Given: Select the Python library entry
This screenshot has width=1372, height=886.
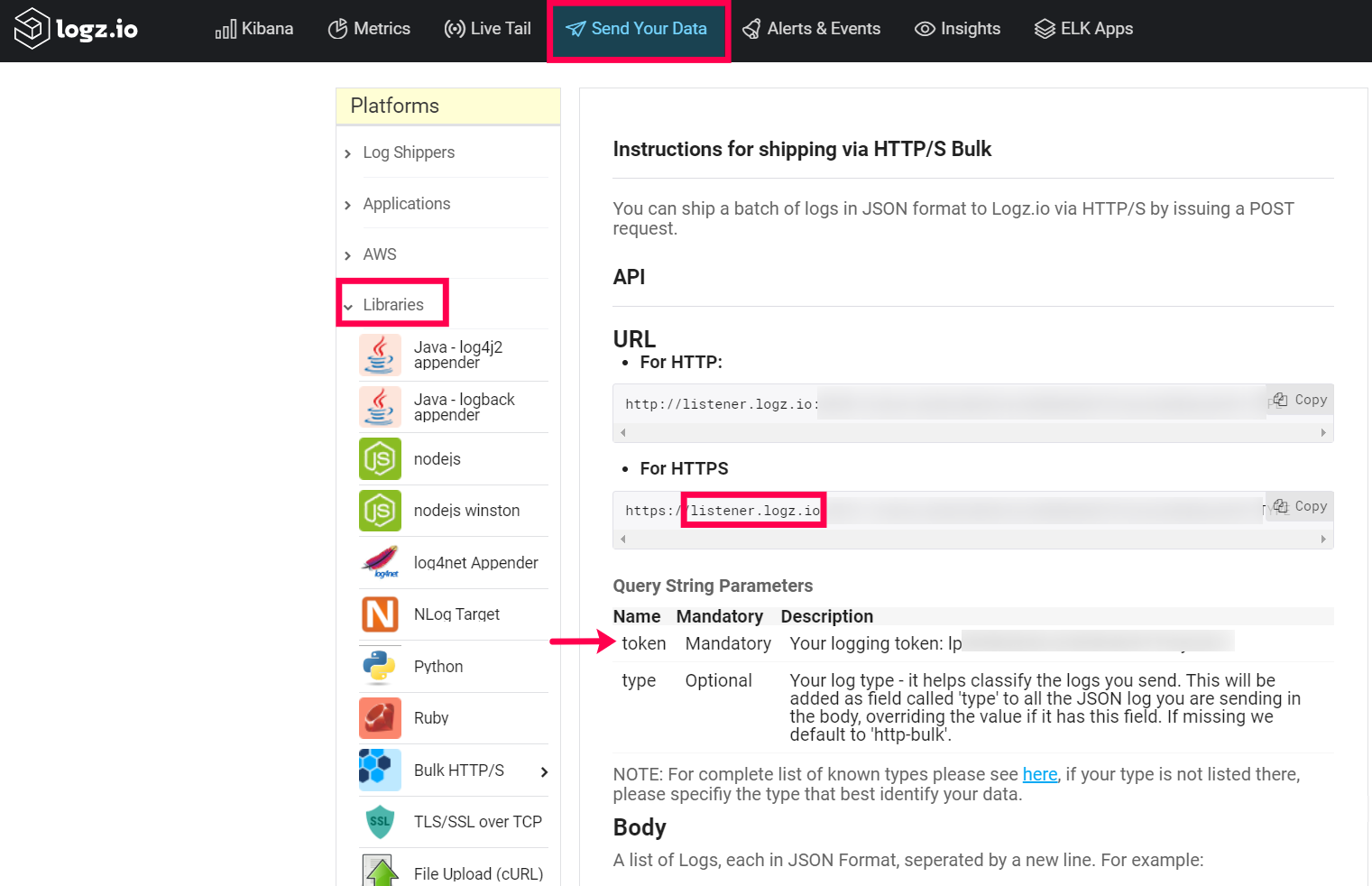Looking at the screenshot, I should (x=438, y=667).
